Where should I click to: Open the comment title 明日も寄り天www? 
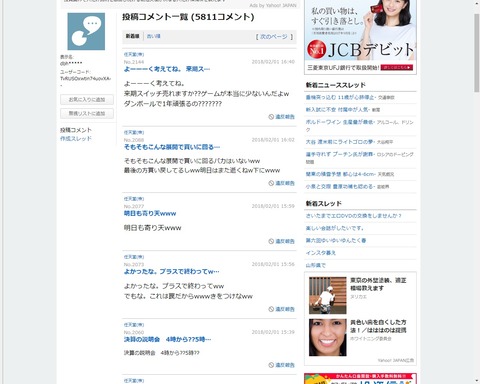coord(150,213)
